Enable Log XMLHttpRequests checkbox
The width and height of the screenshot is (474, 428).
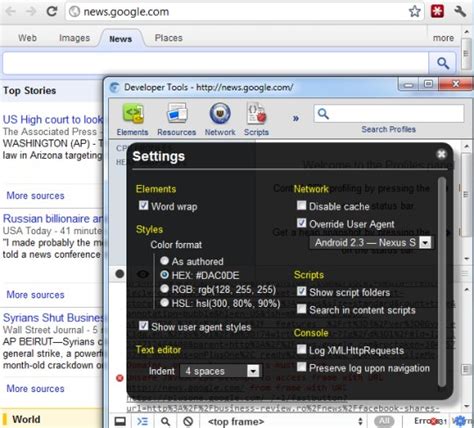[x=301, y=350]
